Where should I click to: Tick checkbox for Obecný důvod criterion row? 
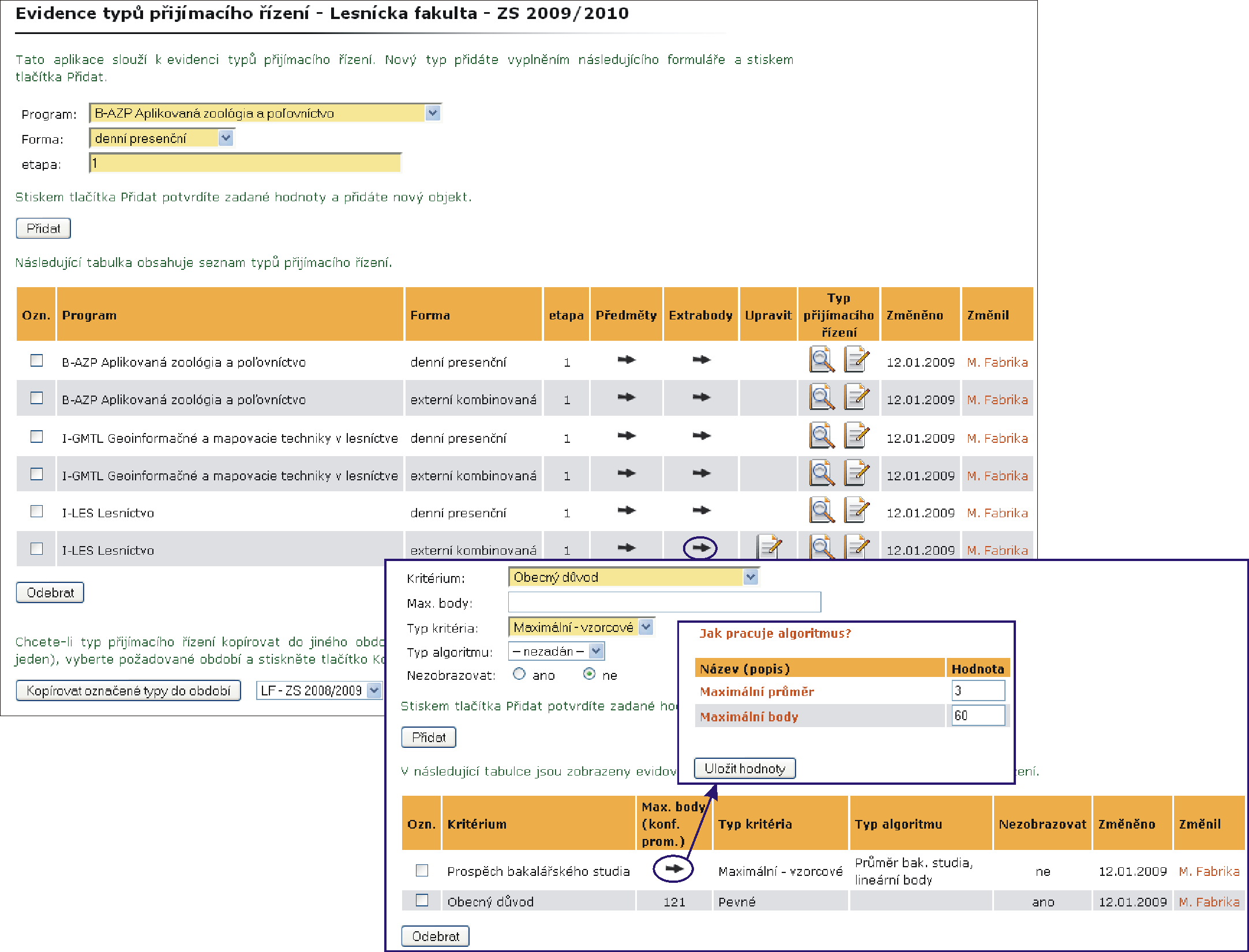[x=422, y=900]
